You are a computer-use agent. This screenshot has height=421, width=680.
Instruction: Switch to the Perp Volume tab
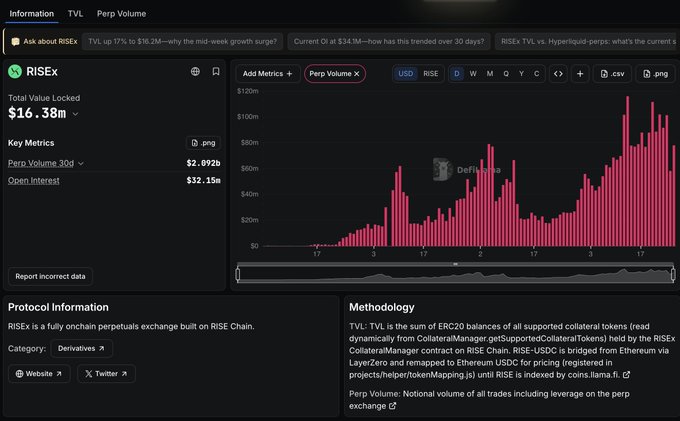point(121,13)
